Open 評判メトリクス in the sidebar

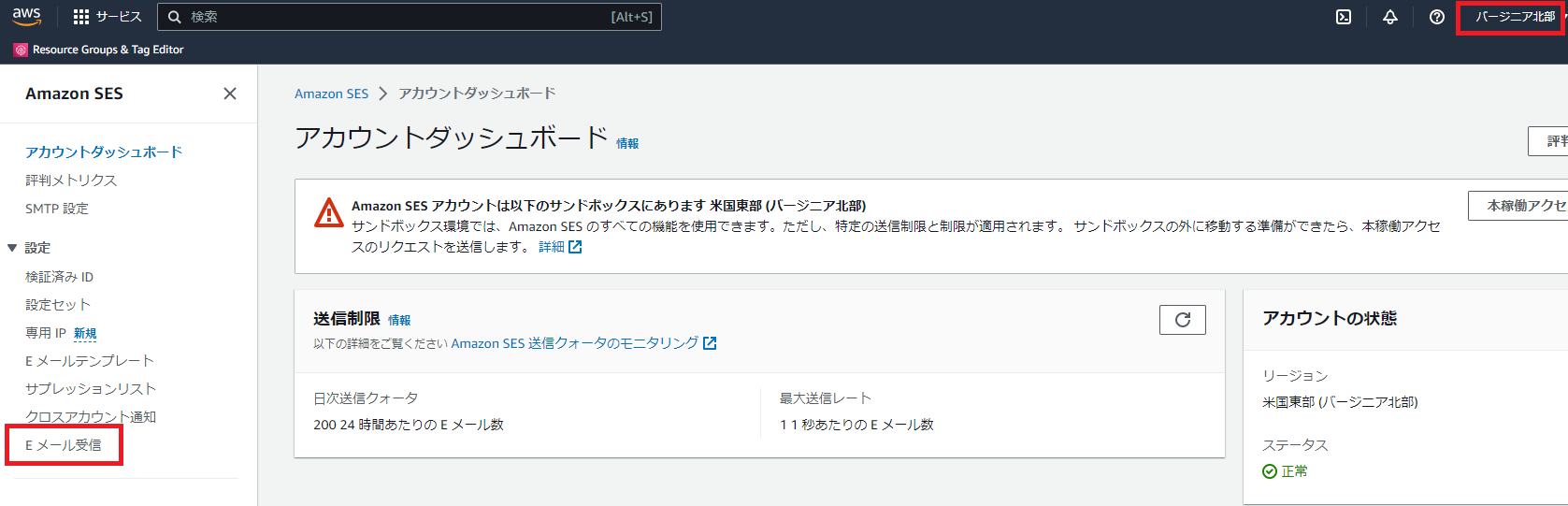(x=71, y=180)
